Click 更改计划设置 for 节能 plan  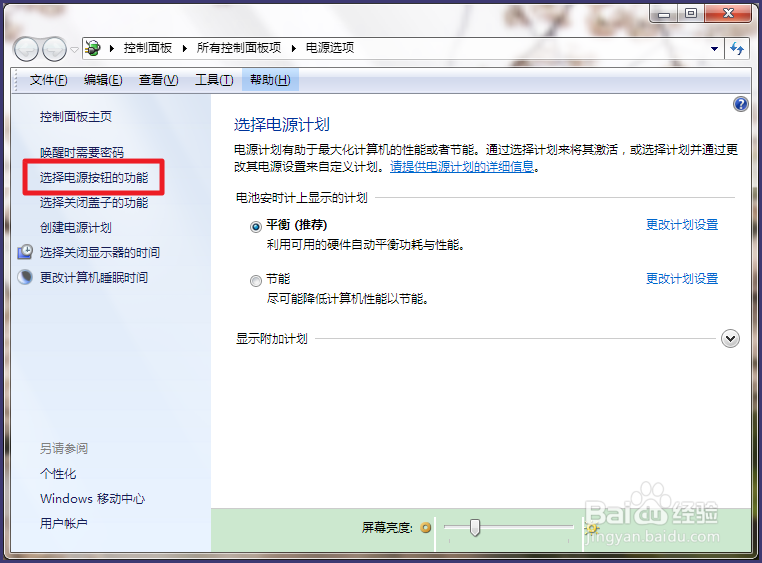point(682,278)
